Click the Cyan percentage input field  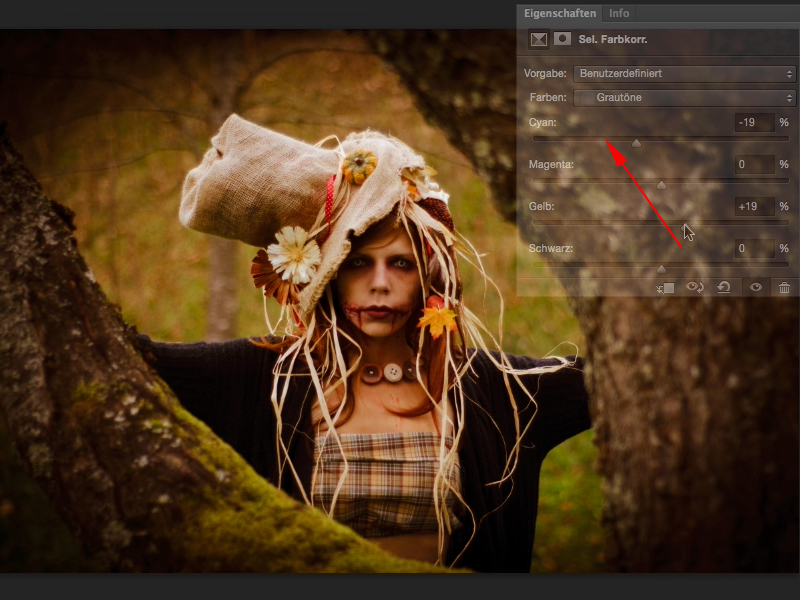tap(755, 122)
